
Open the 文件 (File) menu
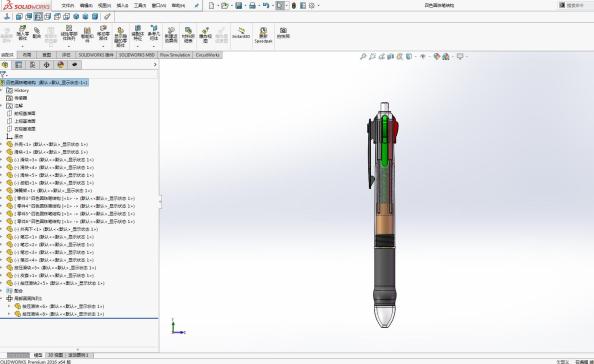(x=68, y=5)
